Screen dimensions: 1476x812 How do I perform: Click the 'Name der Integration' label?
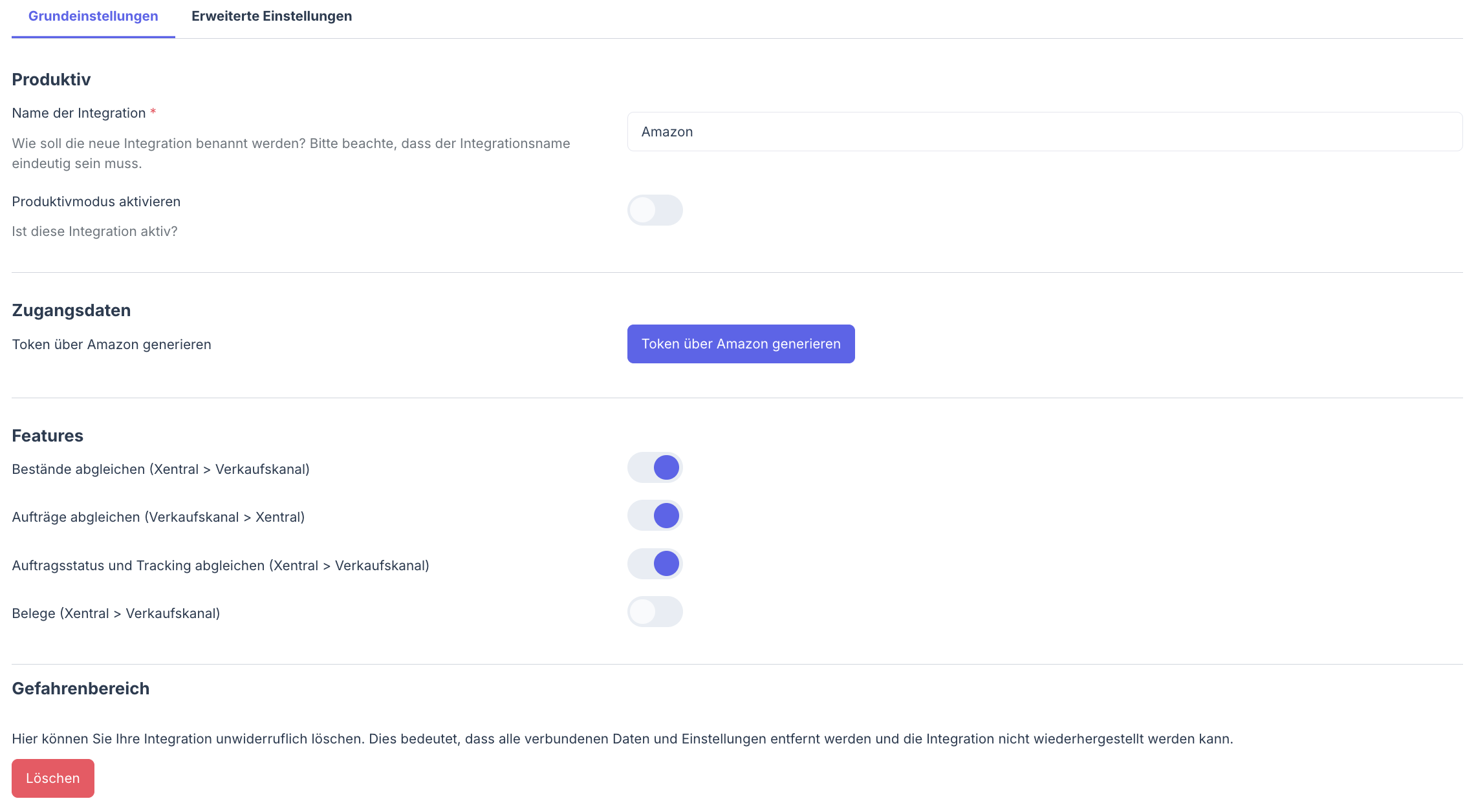[79, 113]
